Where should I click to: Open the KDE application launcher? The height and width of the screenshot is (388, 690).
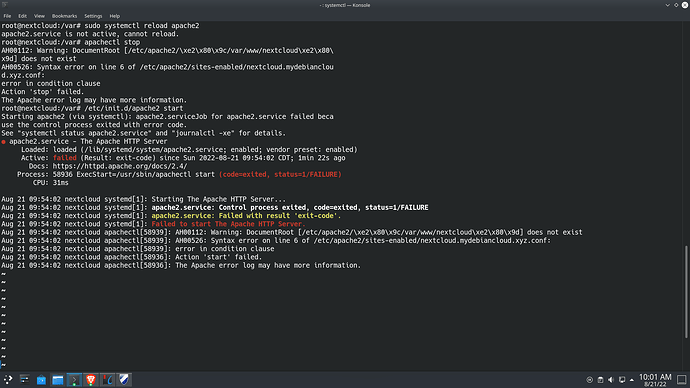[8, 380]
